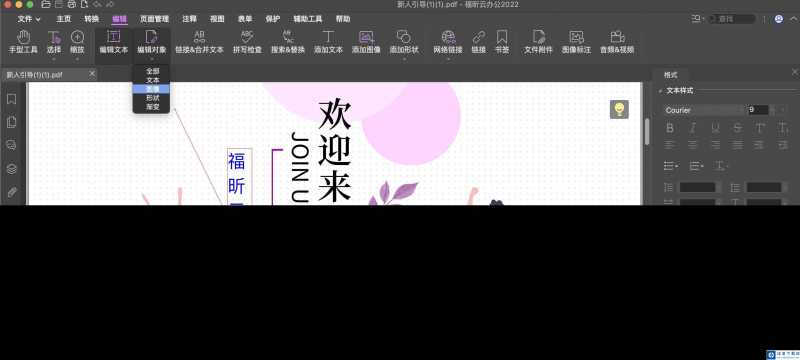
Task: Add a 书签 bookmark from the toolbar
Action: click(x=502, y=42)
